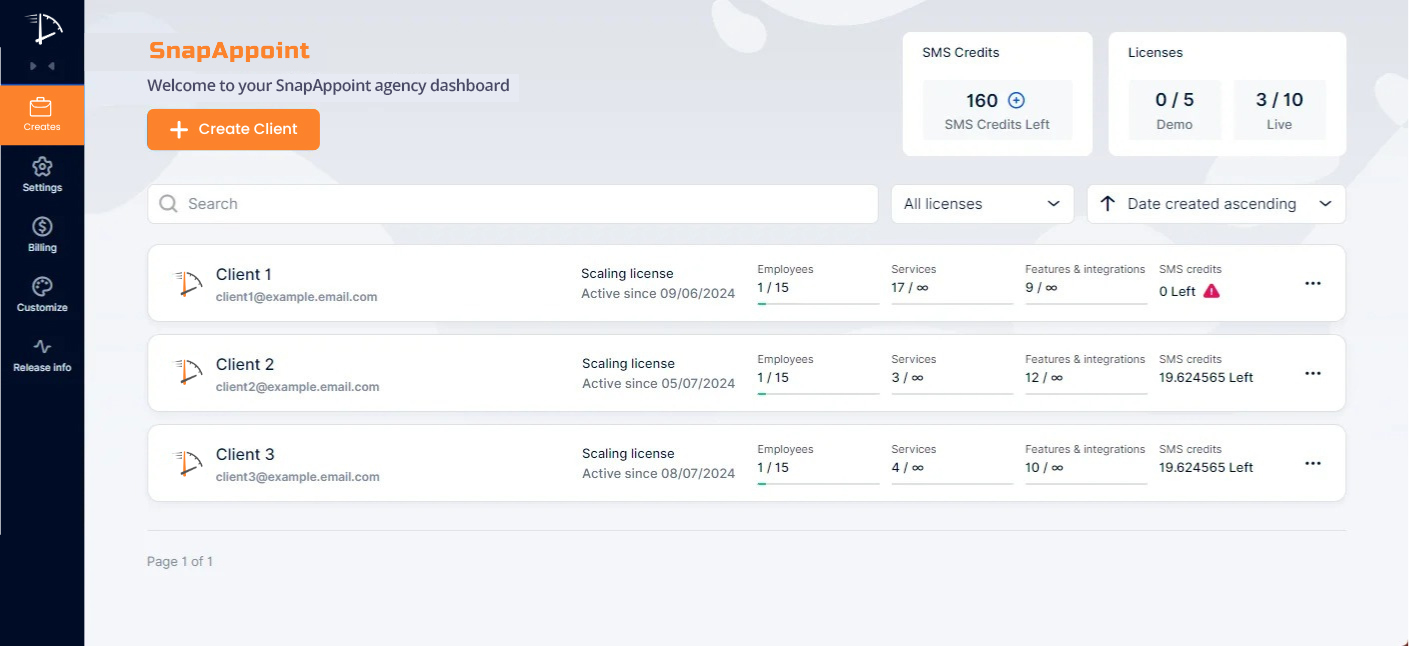
Task: Click the client2@example.email.com address
Action: point(298,387)
